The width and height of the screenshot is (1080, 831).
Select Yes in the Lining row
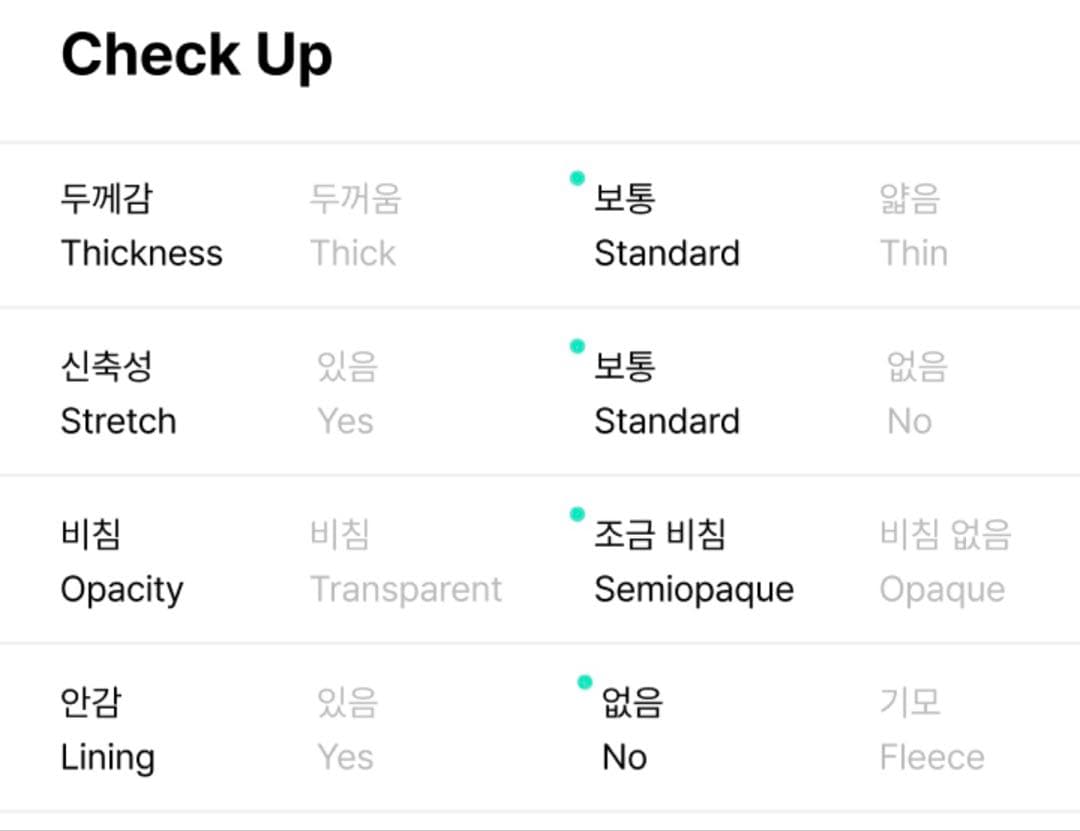[346, 730]
